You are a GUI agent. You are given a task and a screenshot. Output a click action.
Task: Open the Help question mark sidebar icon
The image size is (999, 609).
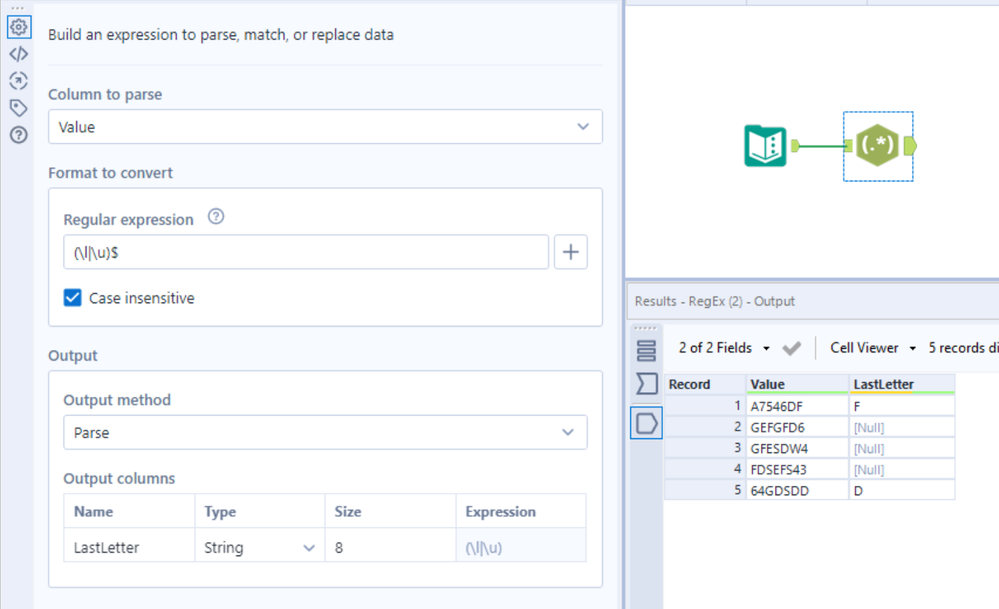pos(18,134)
